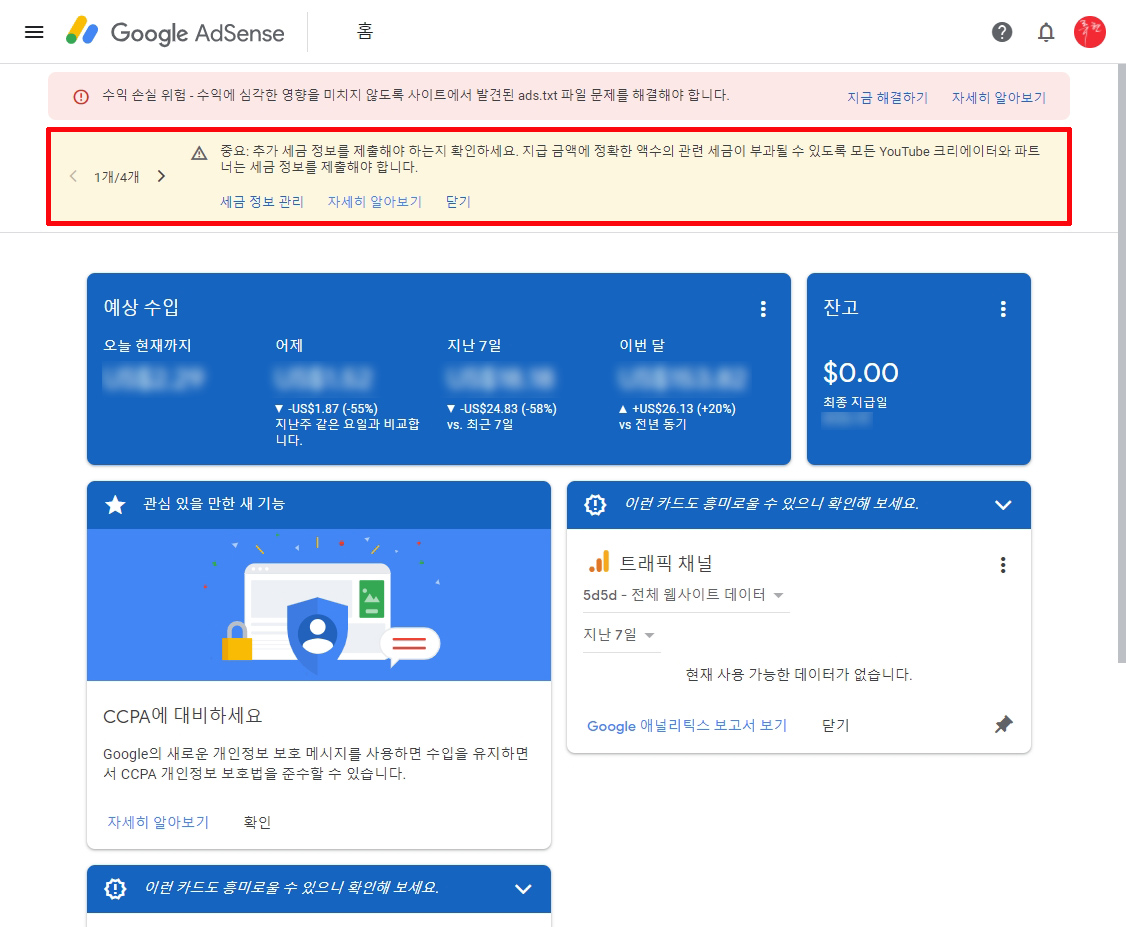The height and width of the screenshot is (927, 1126).
Task: Open the 지난 7일 period dropdown
Action: [x=621, y=635]
